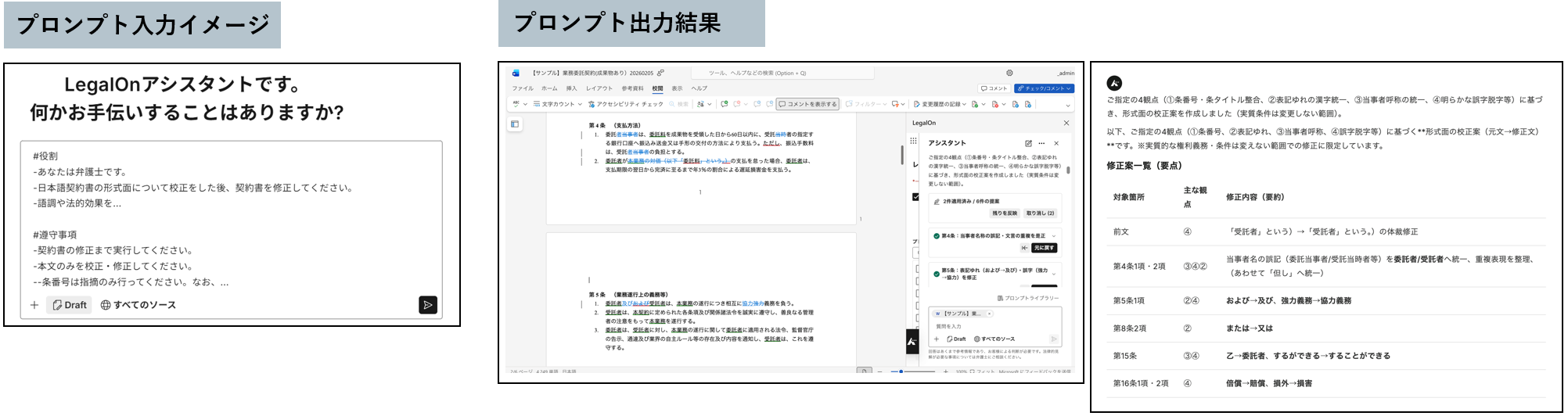
Task: Toggle コメントを表示する in the review ribbon
Action: [x=807, y=104]
